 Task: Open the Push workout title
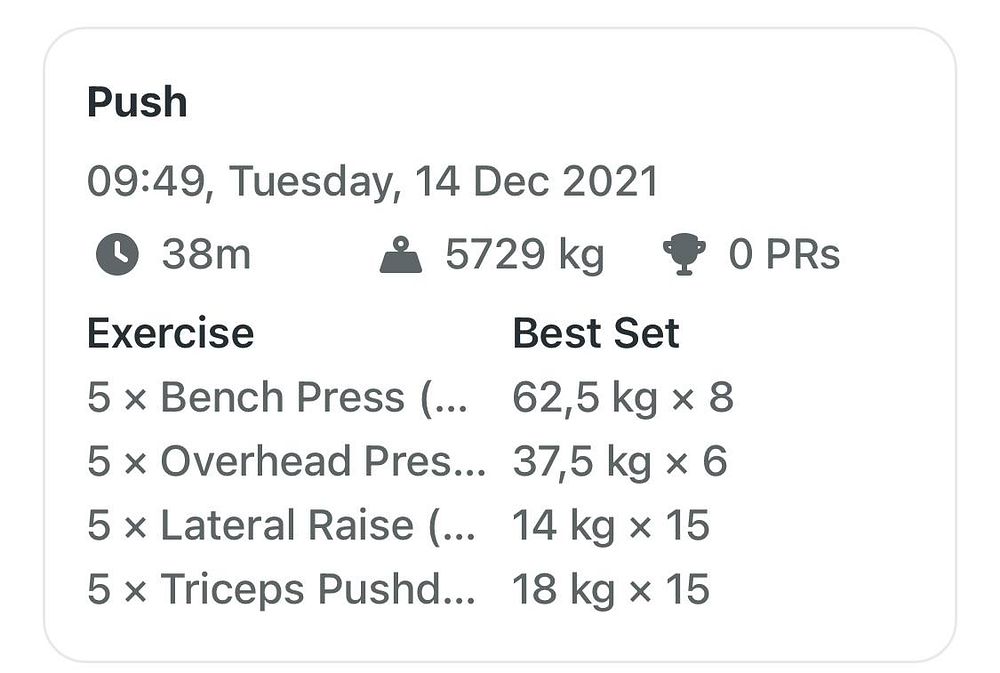click(137, 102)
